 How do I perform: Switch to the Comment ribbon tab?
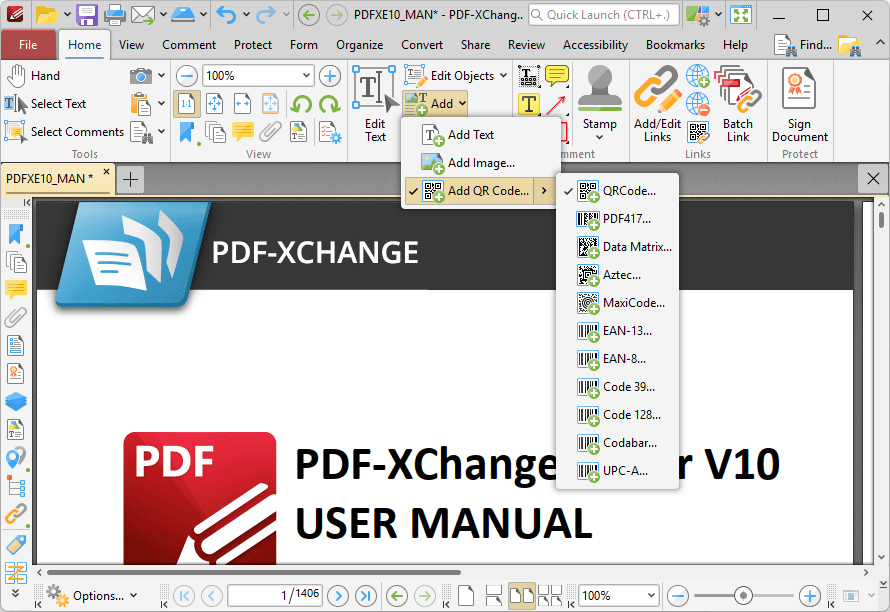(x=189, y=45)
